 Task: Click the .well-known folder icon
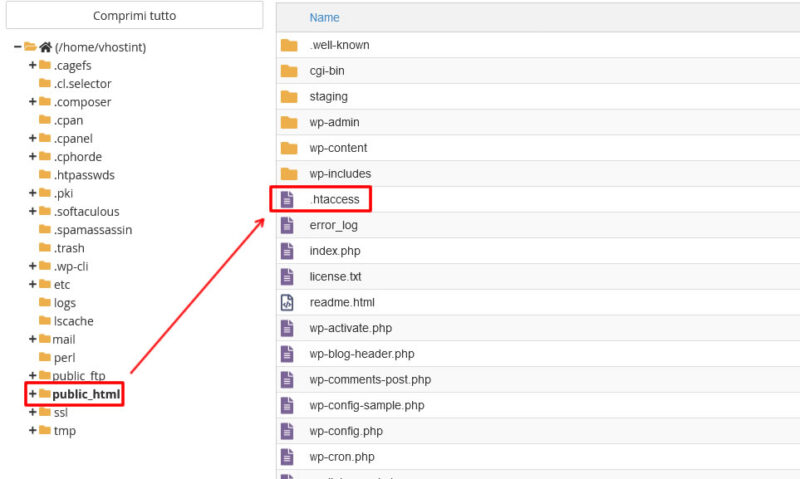tap(289, 45)
